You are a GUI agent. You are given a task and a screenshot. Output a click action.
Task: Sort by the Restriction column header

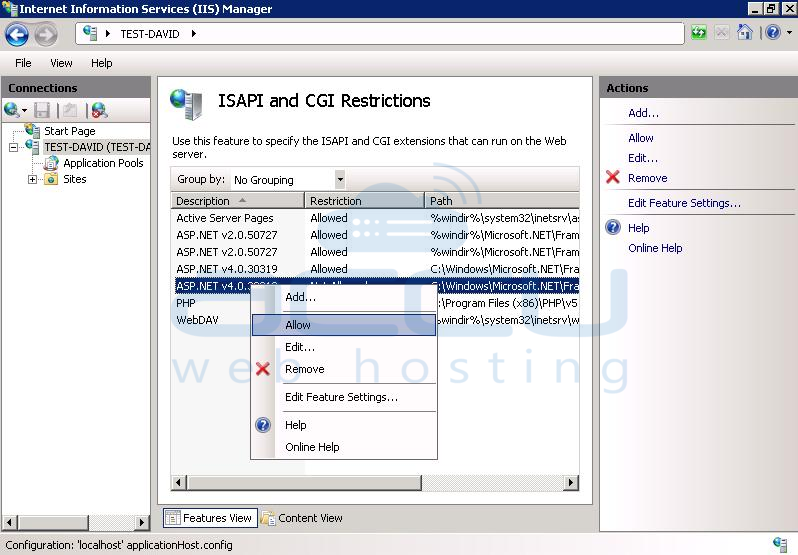click(364, 201)
